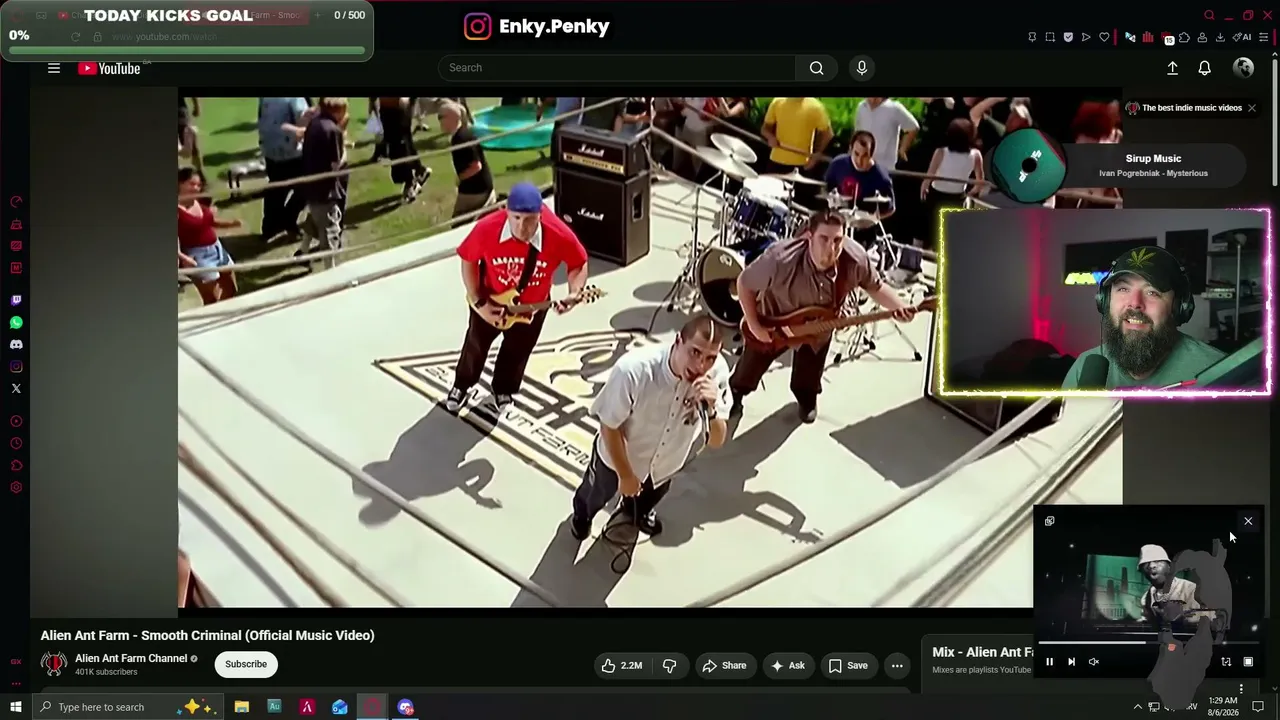The height and width of the screenshot is (720, 1280).
Task: Dismiss the 'best indie music videos' chip
Action: (1251, 108)
